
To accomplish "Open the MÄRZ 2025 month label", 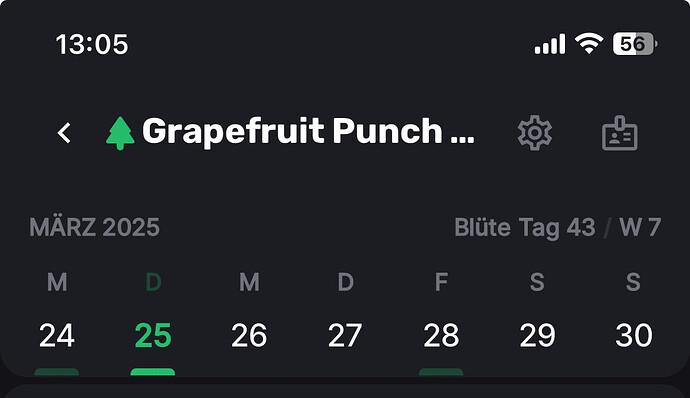I will 94,228.
